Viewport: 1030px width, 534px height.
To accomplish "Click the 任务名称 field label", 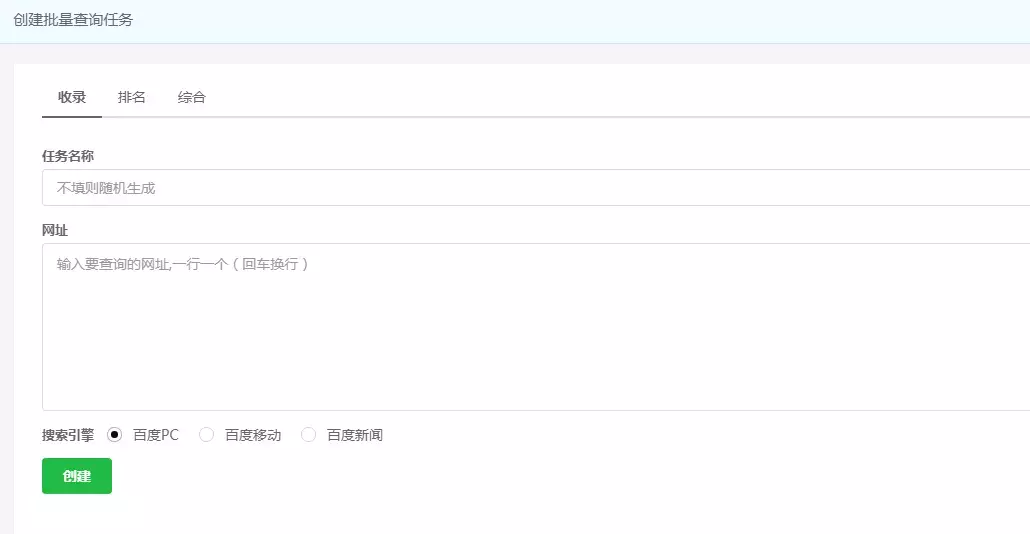I will (68, 156).
